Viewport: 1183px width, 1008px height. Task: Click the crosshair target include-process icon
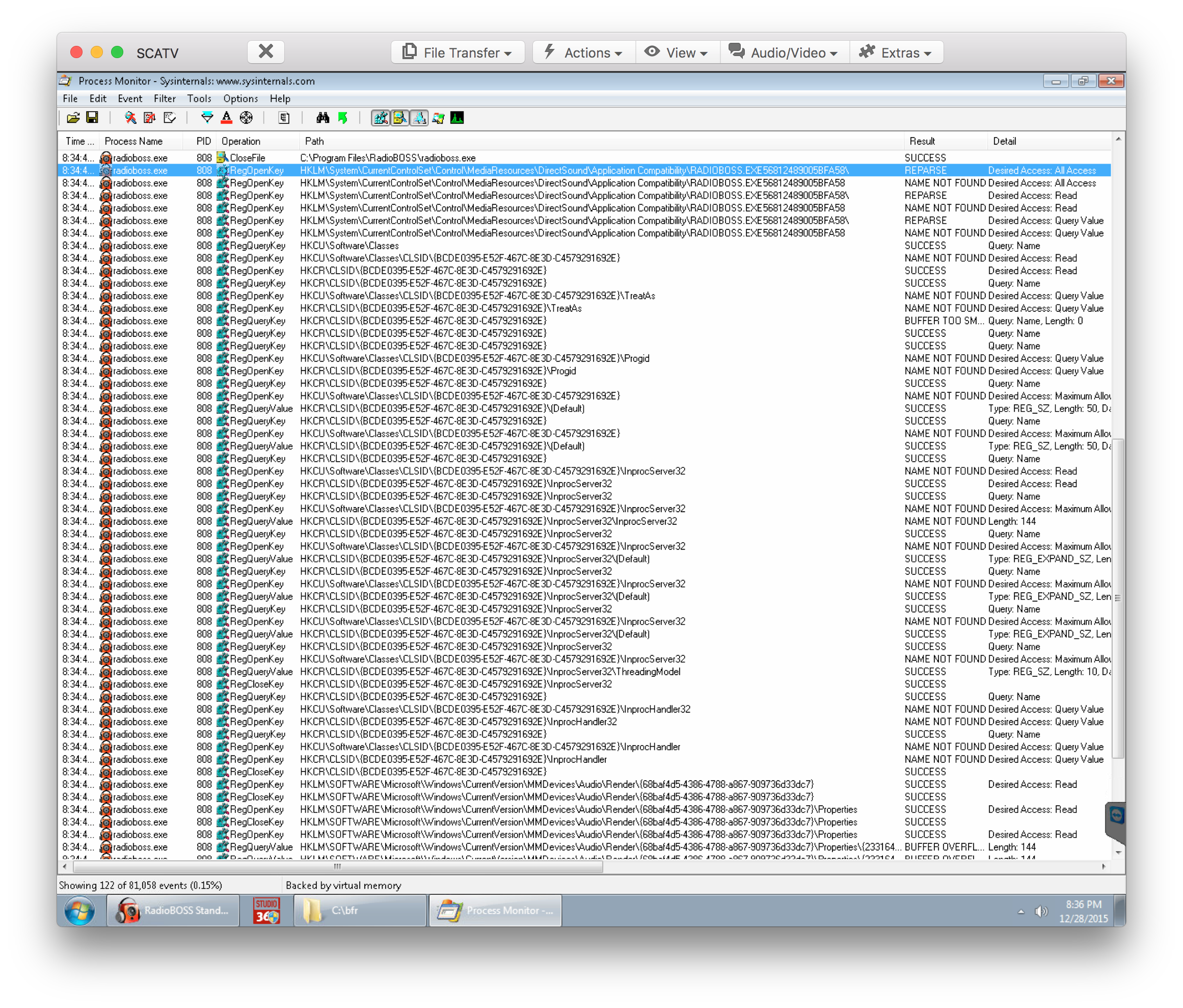point(246,118)
